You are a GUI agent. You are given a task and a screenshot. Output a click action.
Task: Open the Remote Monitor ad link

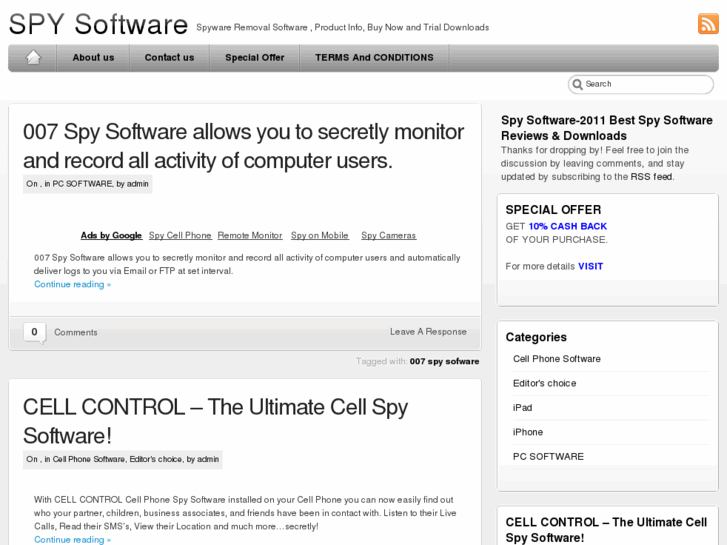[x=250, y=236]
